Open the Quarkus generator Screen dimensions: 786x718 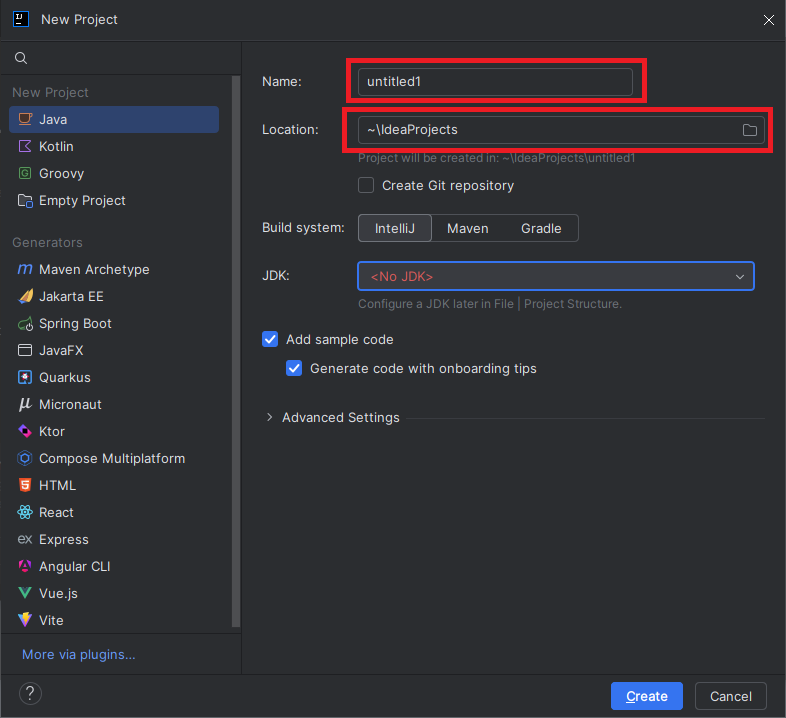point(114,378)
